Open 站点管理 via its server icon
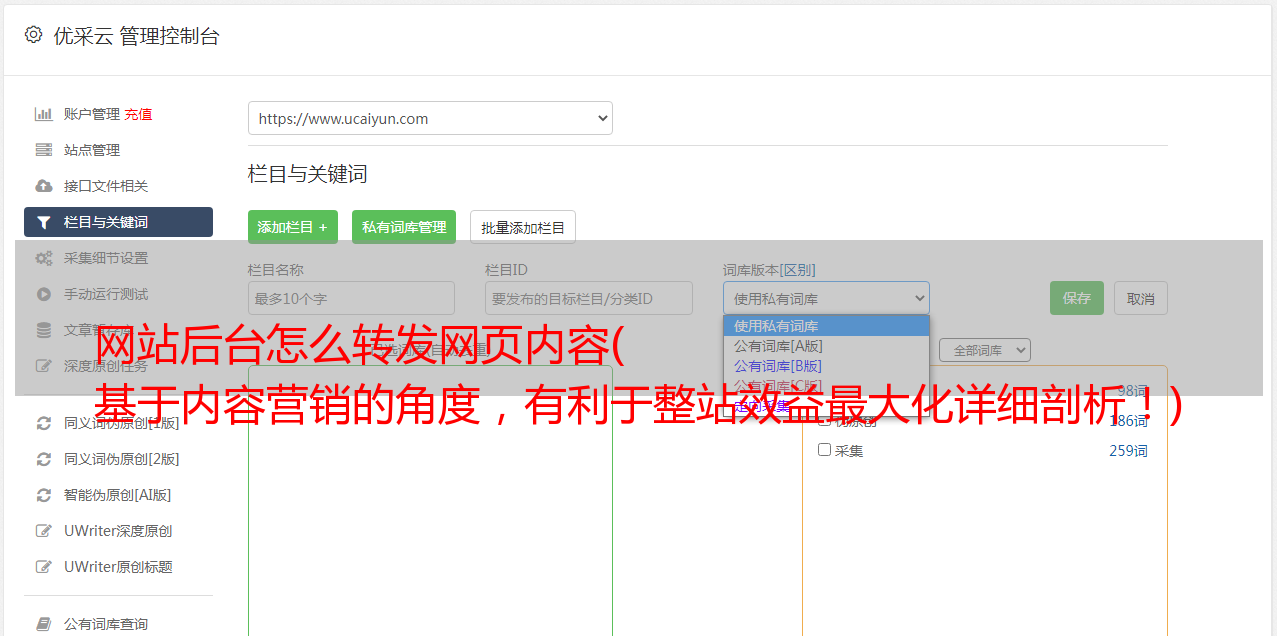The width and height of the screenshot is (1277, 636). pyautogui.click(x=44, y=150)
